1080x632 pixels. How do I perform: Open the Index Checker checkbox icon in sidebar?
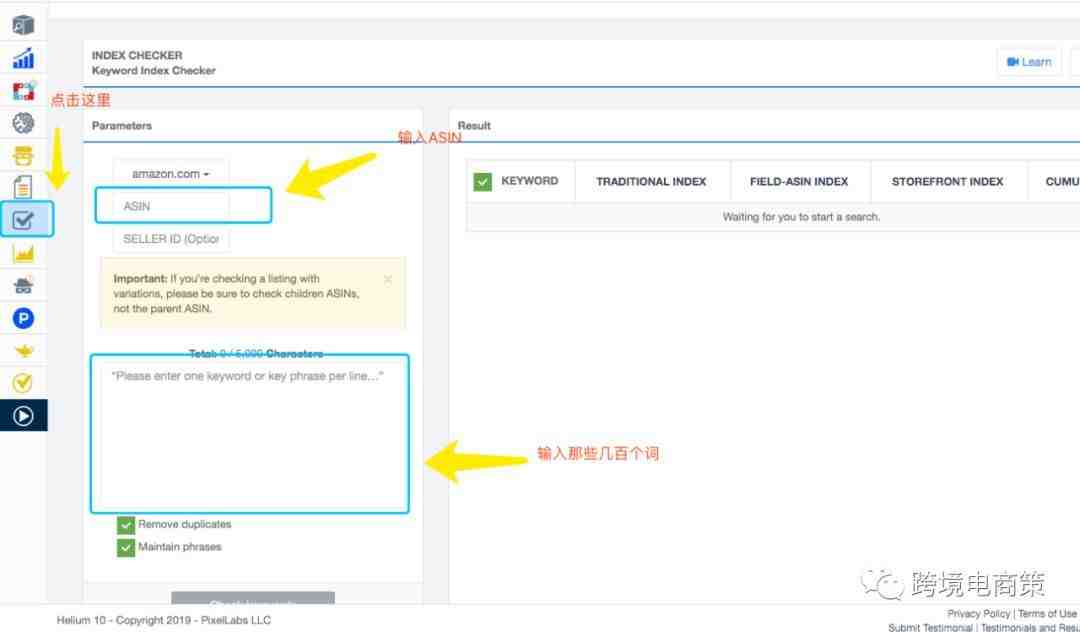(x=24, y=219)
